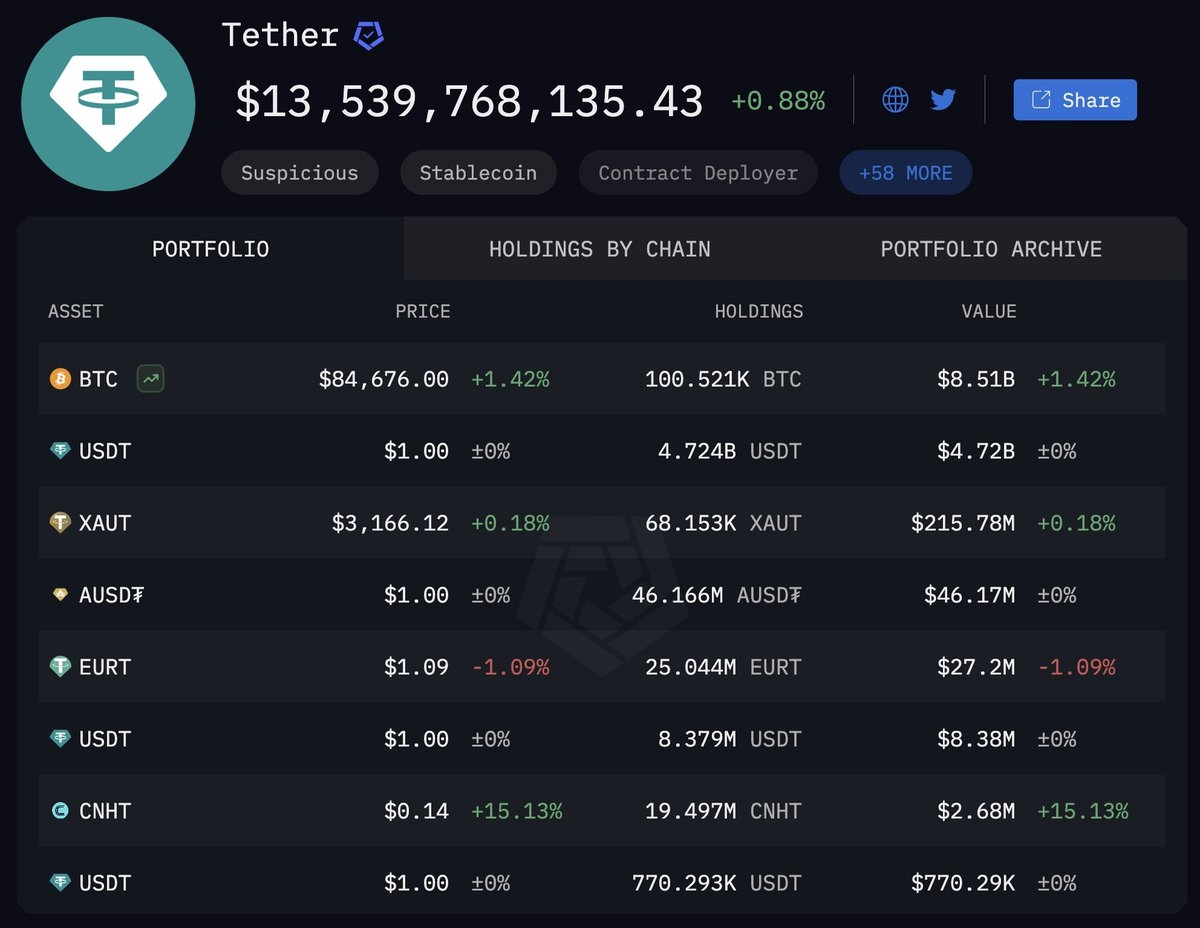Click the Suspicious tag
1200x928 pixels.
[299, 173]
